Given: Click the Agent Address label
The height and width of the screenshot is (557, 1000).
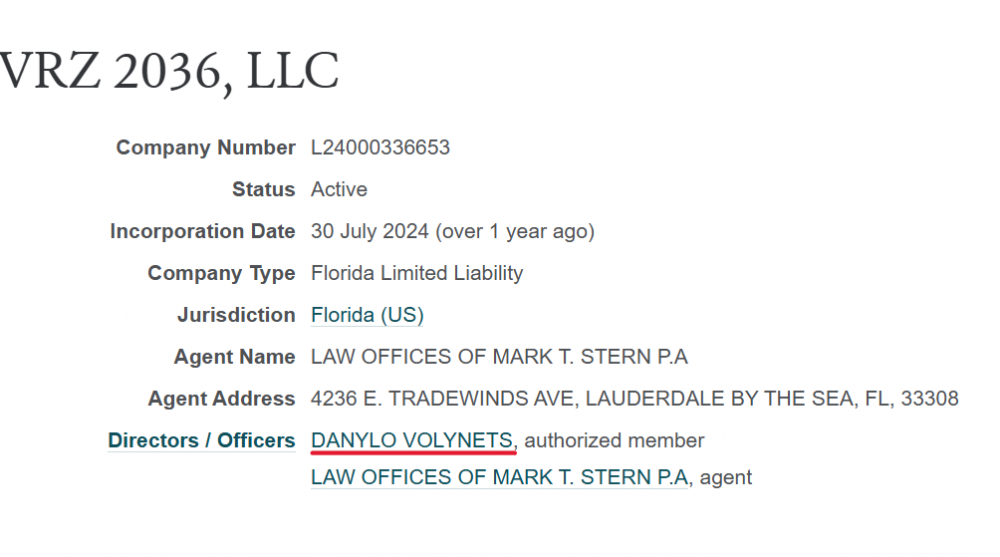Looking at the screenshot, I should (221, 399).
